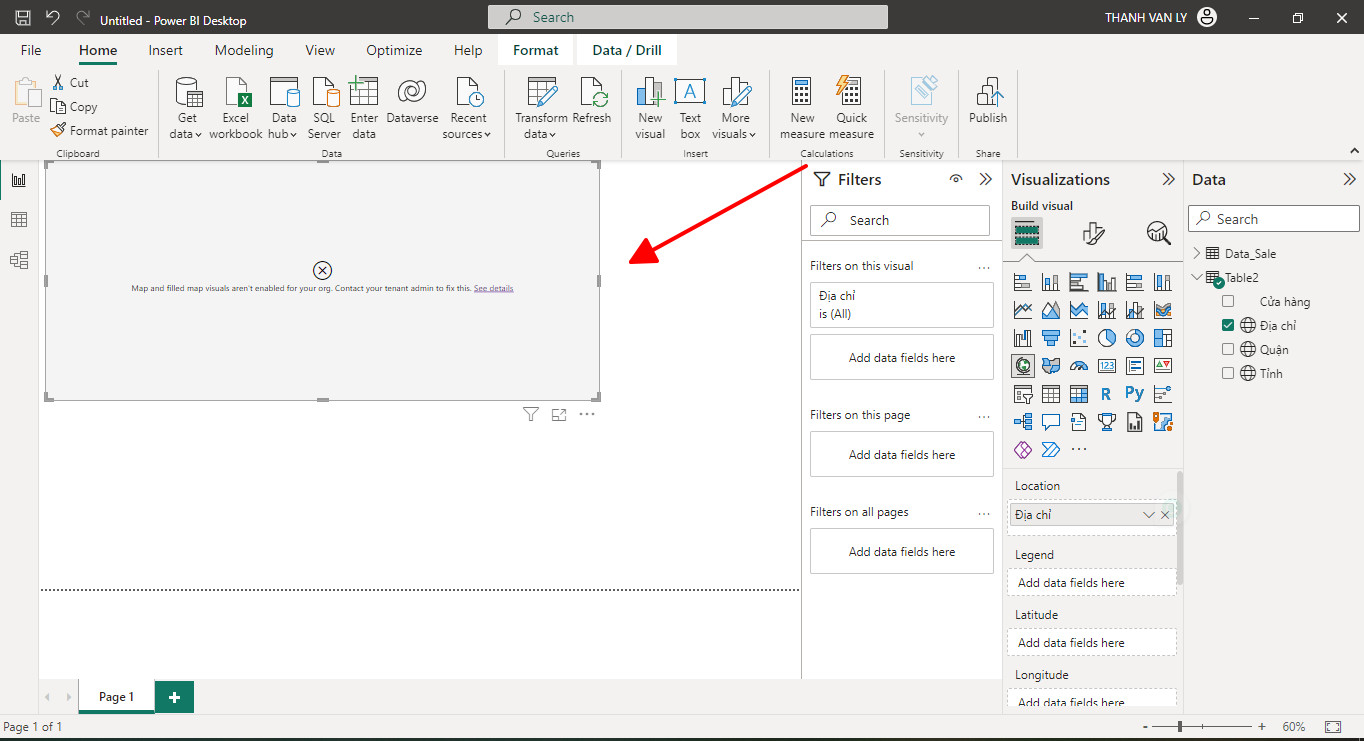Select the Scatter chart visual
The height and width of the screenshot is (741, 1364).
[x=1078, y=338]
